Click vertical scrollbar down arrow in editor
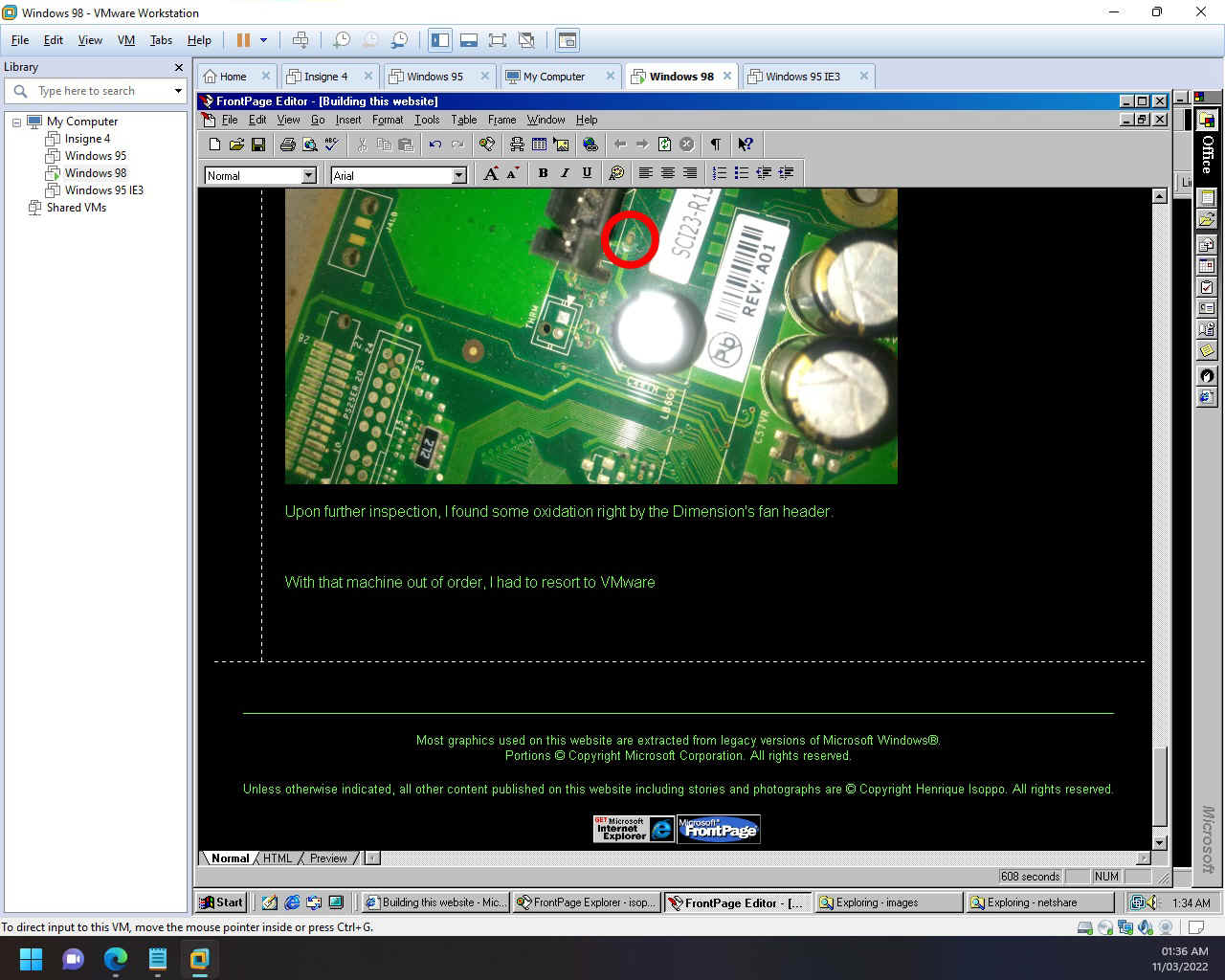 coord(1160,843)
